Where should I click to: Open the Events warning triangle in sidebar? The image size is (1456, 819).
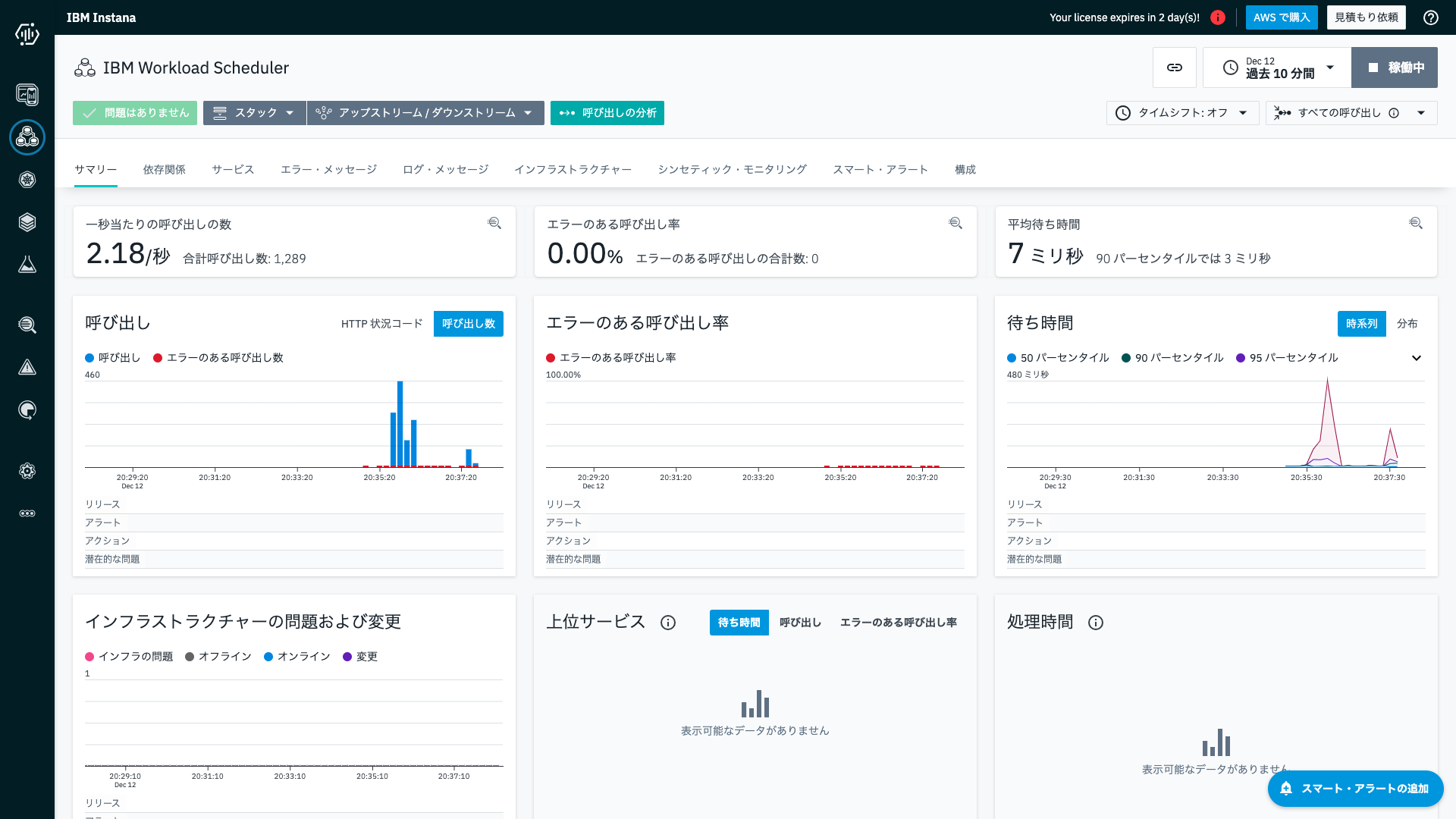[27, 368]
